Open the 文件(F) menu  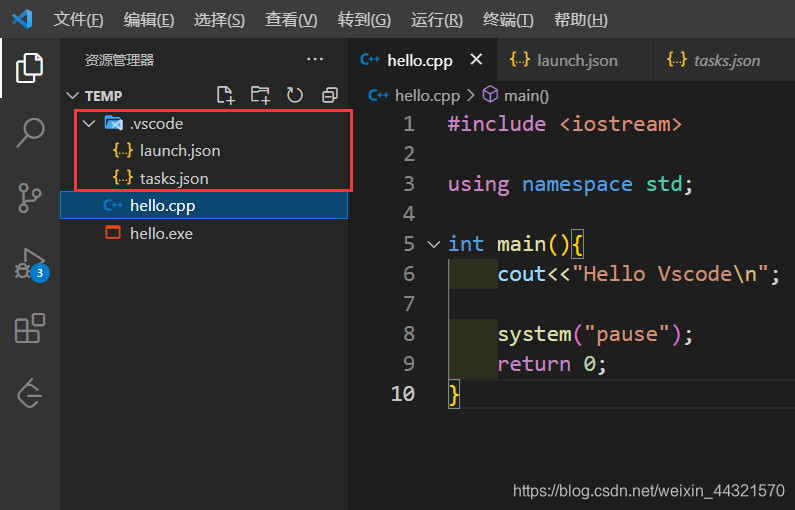click(x=79, y=20)
